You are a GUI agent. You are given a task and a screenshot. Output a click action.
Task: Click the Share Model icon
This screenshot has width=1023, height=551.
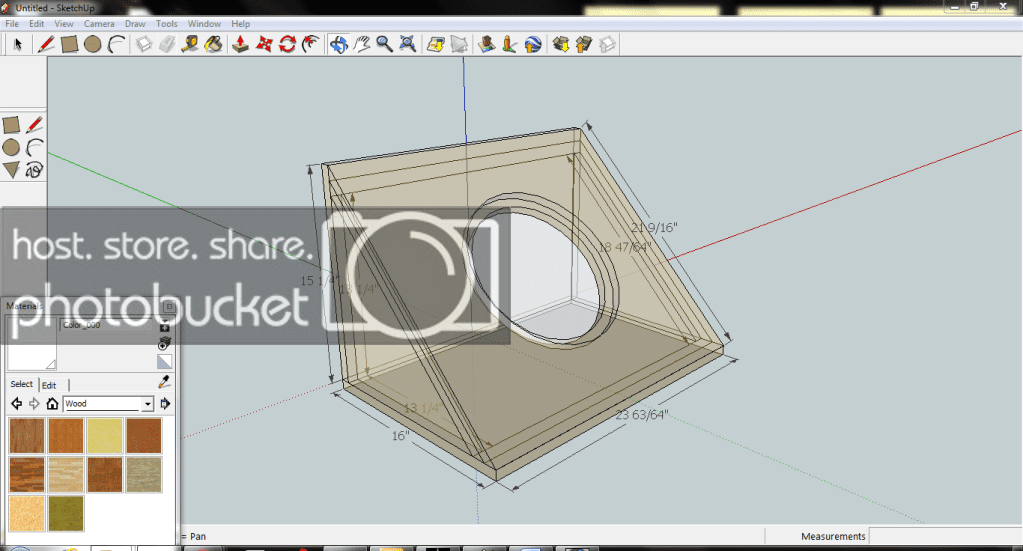pos(584,44)
